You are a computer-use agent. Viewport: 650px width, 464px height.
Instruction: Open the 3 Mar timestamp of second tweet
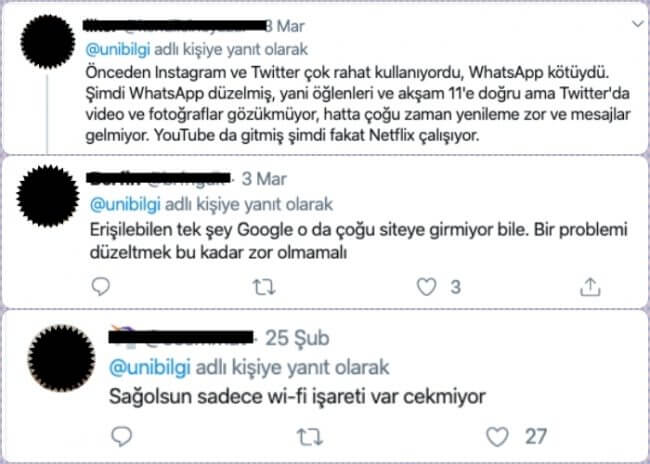tap(264, 179)
